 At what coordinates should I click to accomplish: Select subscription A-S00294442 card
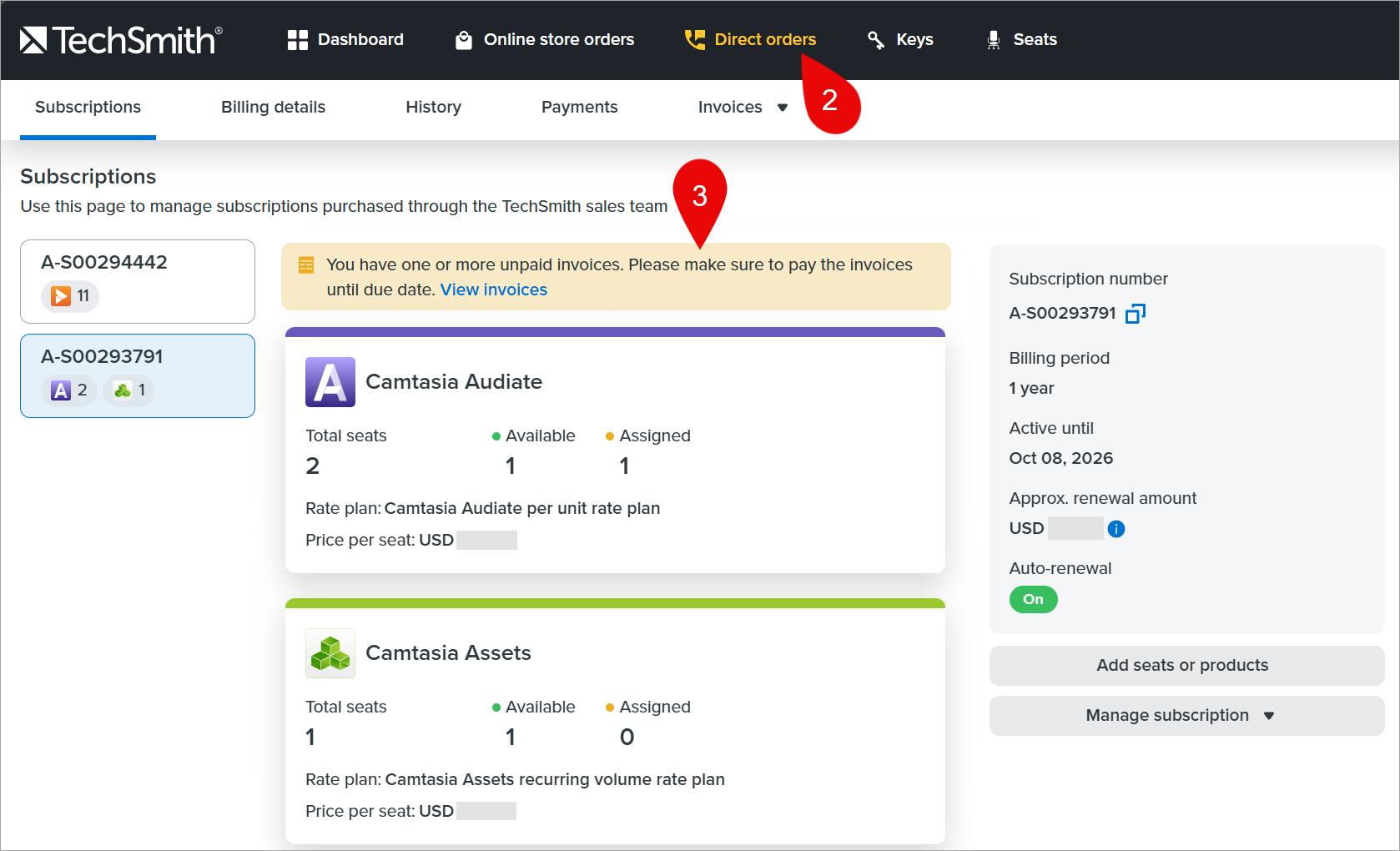pos(138,282)
